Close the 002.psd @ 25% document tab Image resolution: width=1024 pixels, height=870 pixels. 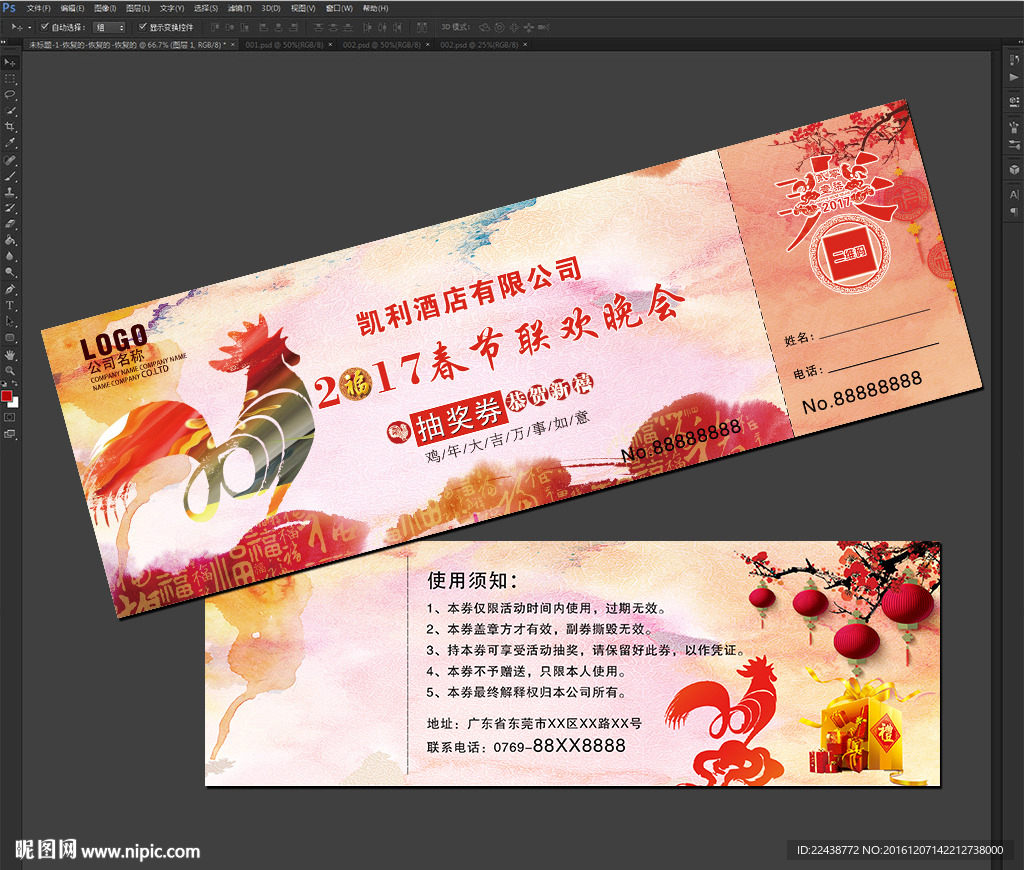point(525,45)
